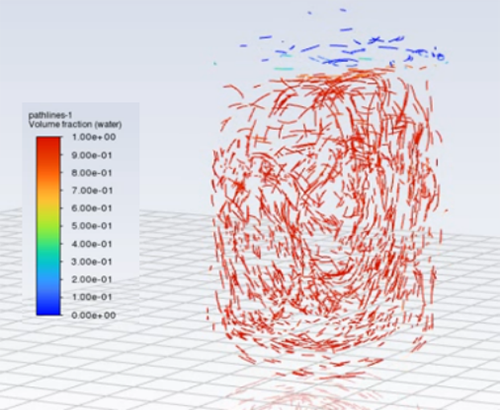Pick the 5.00e-01 legend label
The height and width of the screenshot is (410, 500).
coord(92,226)
